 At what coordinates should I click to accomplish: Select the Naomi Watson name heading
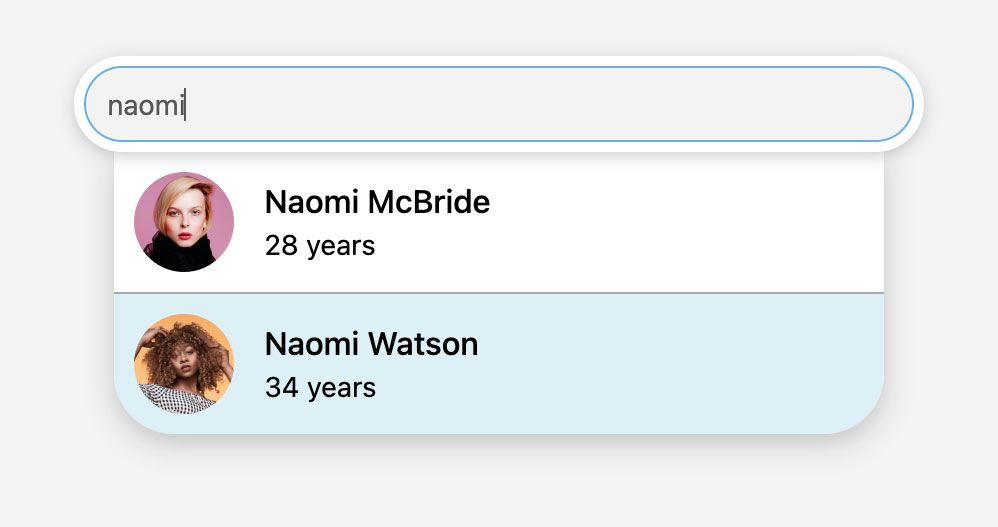[372, 344]
